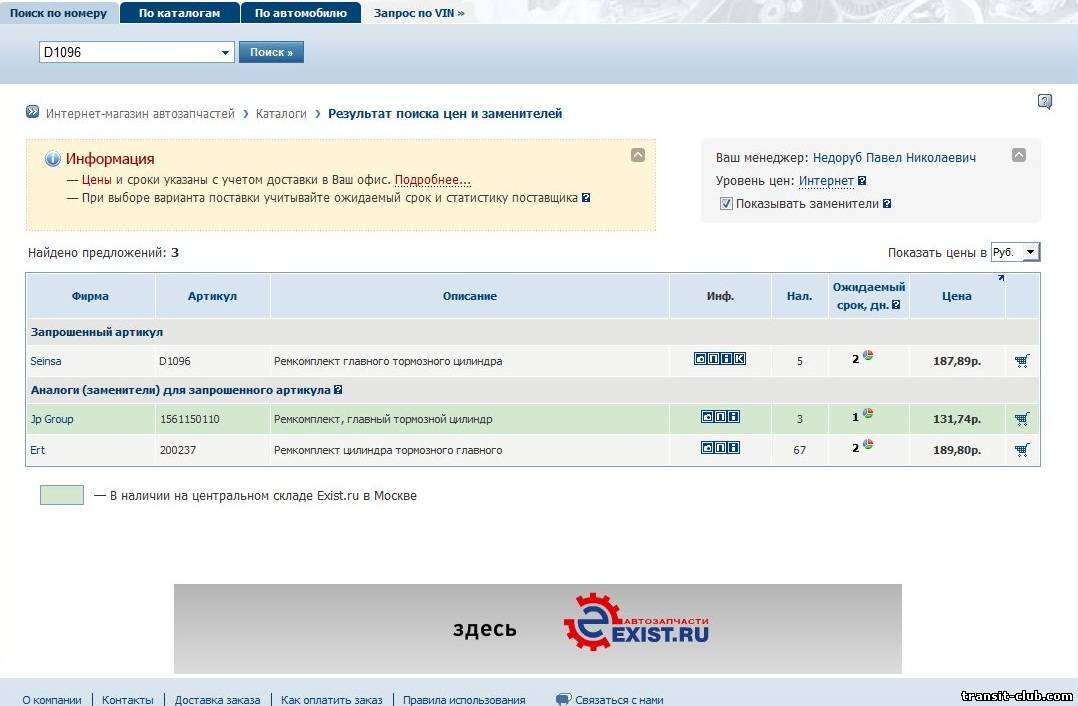Switch to По автомобилю tab

coord(300,13)
